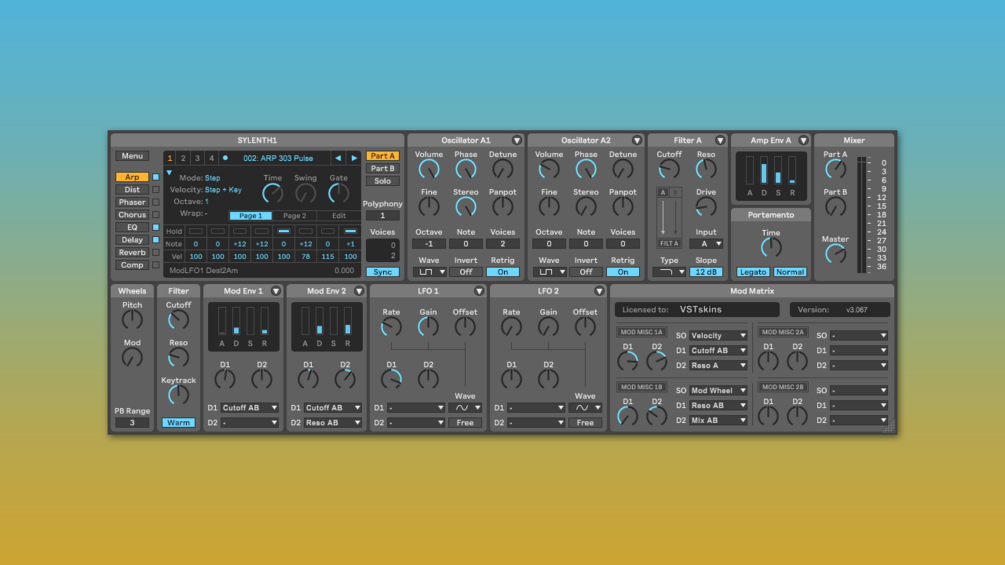Toggle the Arp effect enable box
The width and height of the screenshot is (1005, 565).
tap(156, 177)
